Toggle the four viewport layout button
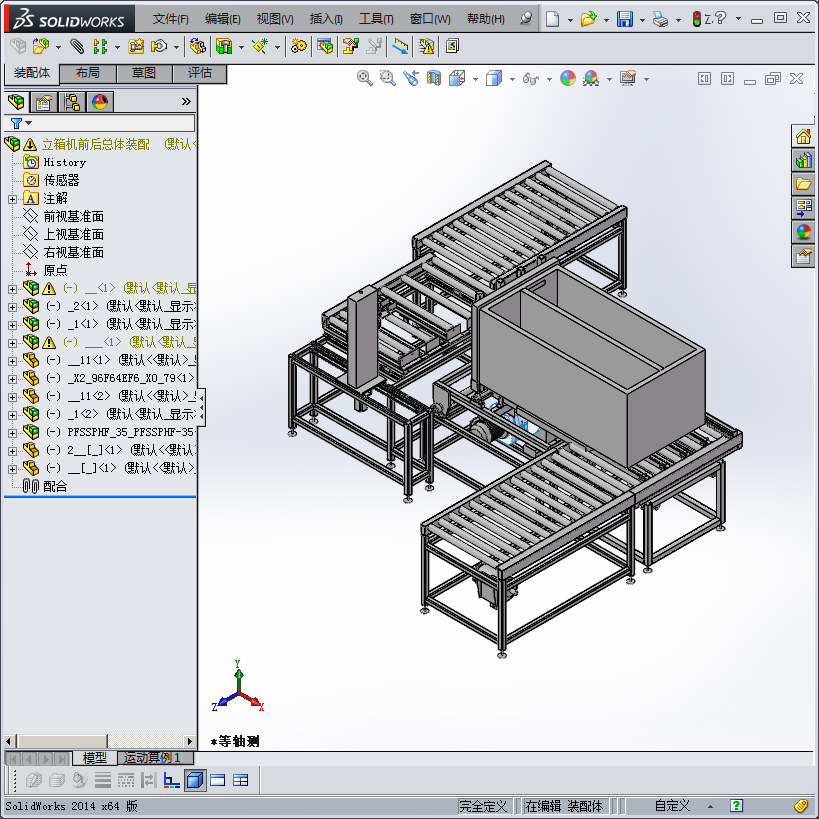Screen dimensions: 819x819 pyautogui.click(x=241, y=780)
